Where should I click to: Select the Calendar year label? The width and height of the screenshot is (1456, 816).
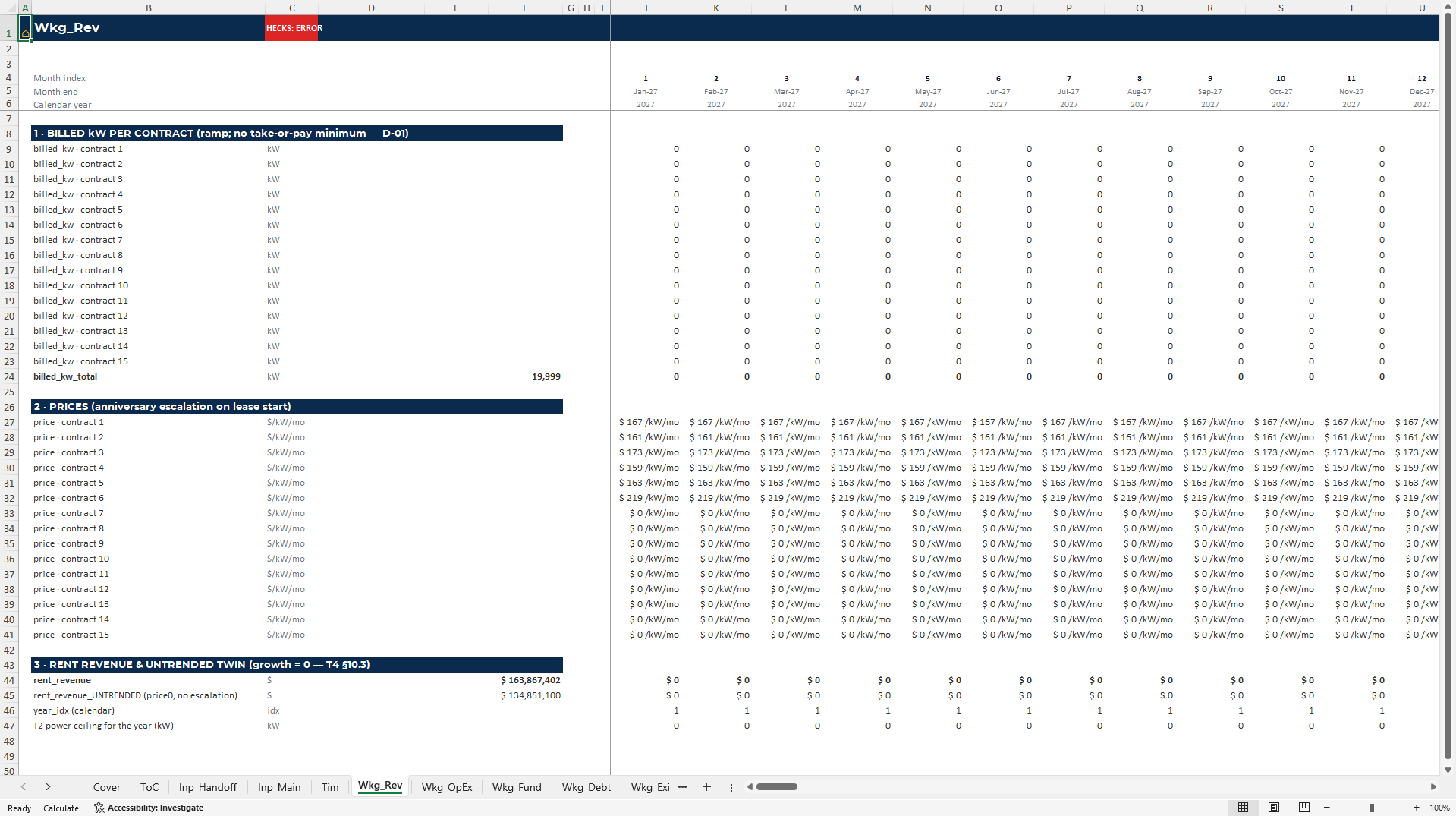(x=62, y=105)
